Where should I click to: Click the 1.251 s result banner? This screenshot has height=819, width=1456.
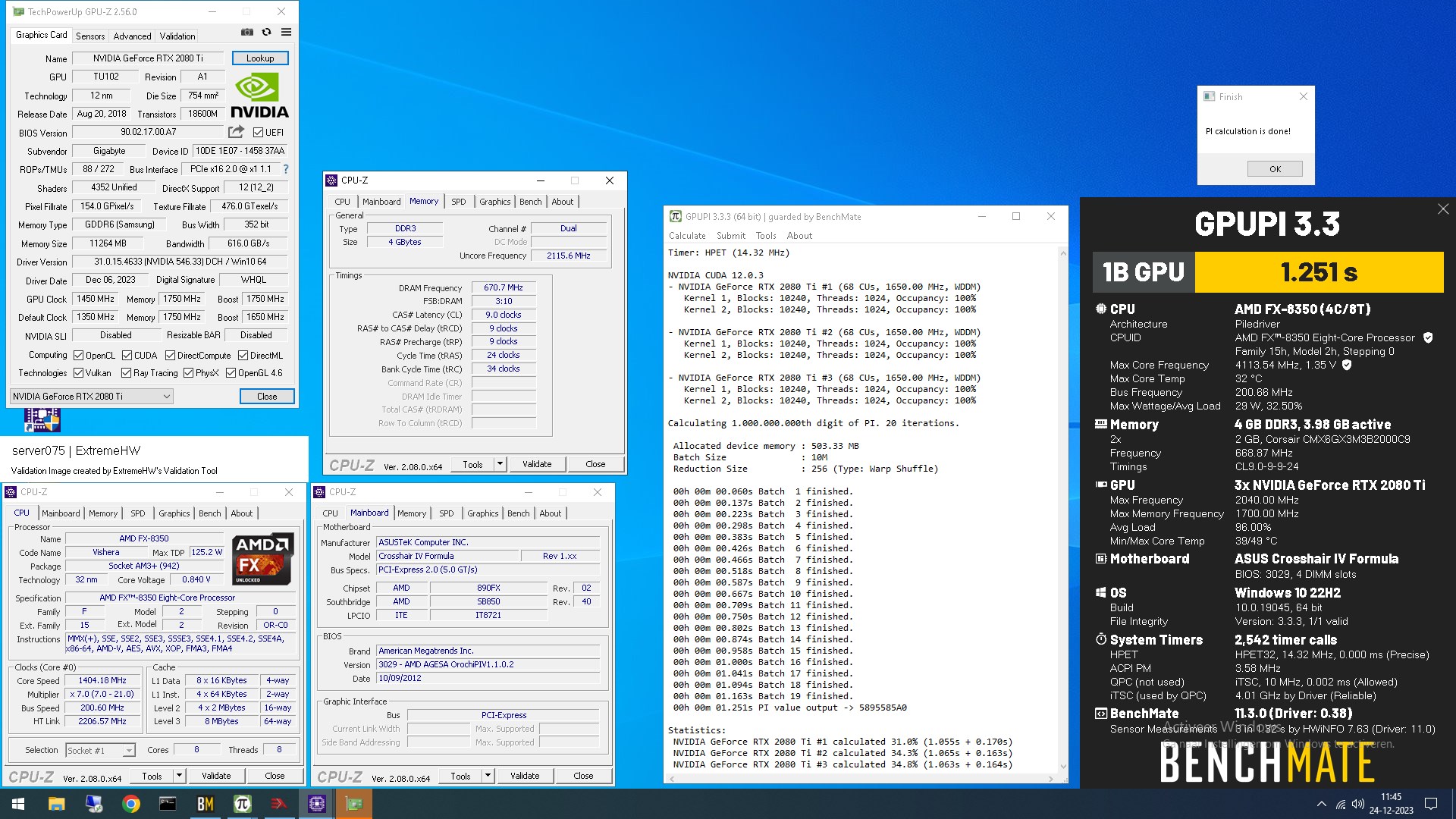1319,271
